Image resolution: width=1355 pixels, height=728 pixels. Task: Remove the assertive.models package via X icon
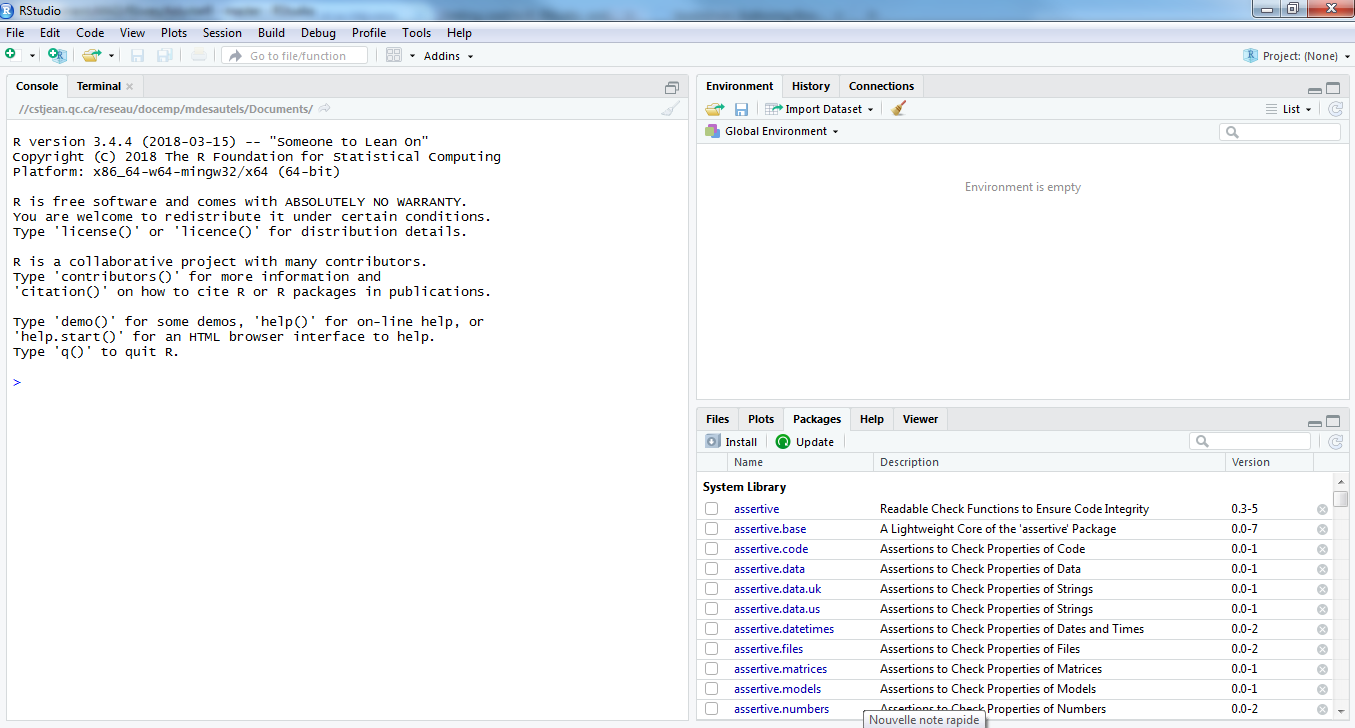pos(1322,689)
